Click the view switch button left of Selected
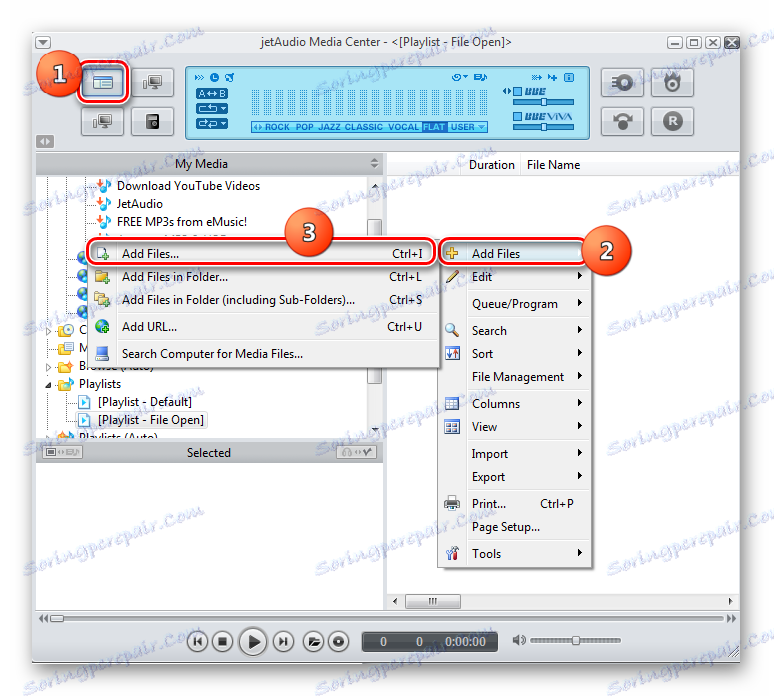 tap(62, 452)
